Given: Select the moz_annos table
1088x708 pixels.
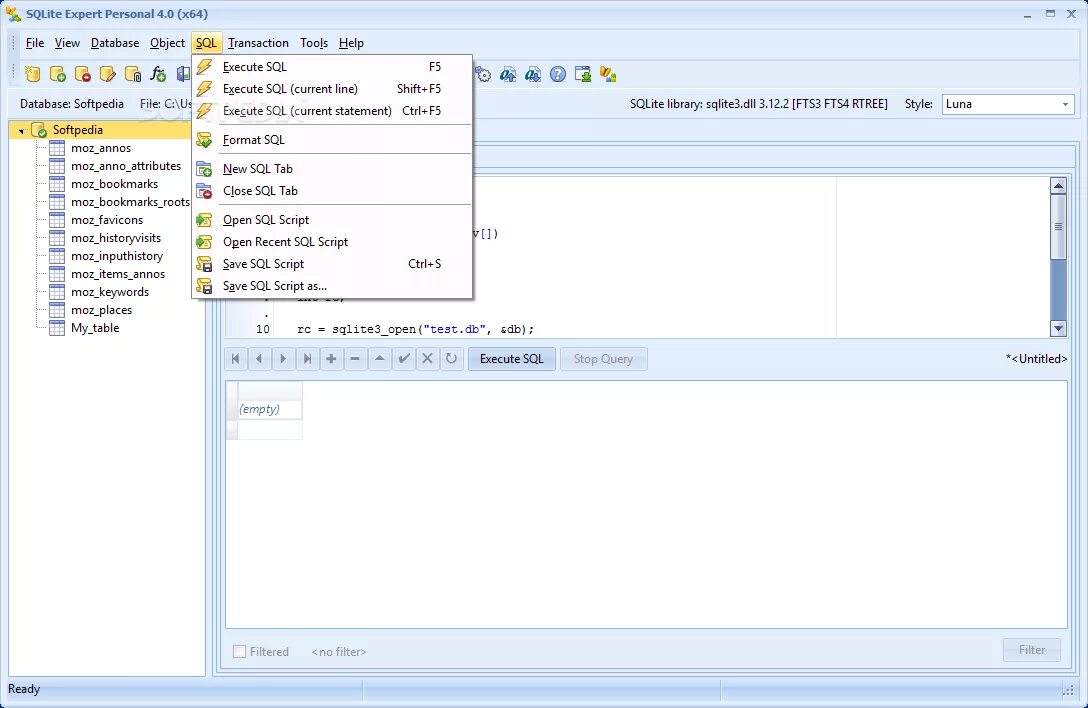Looking at the screenshot, I should pyautogui.click(x=101, y=148).
